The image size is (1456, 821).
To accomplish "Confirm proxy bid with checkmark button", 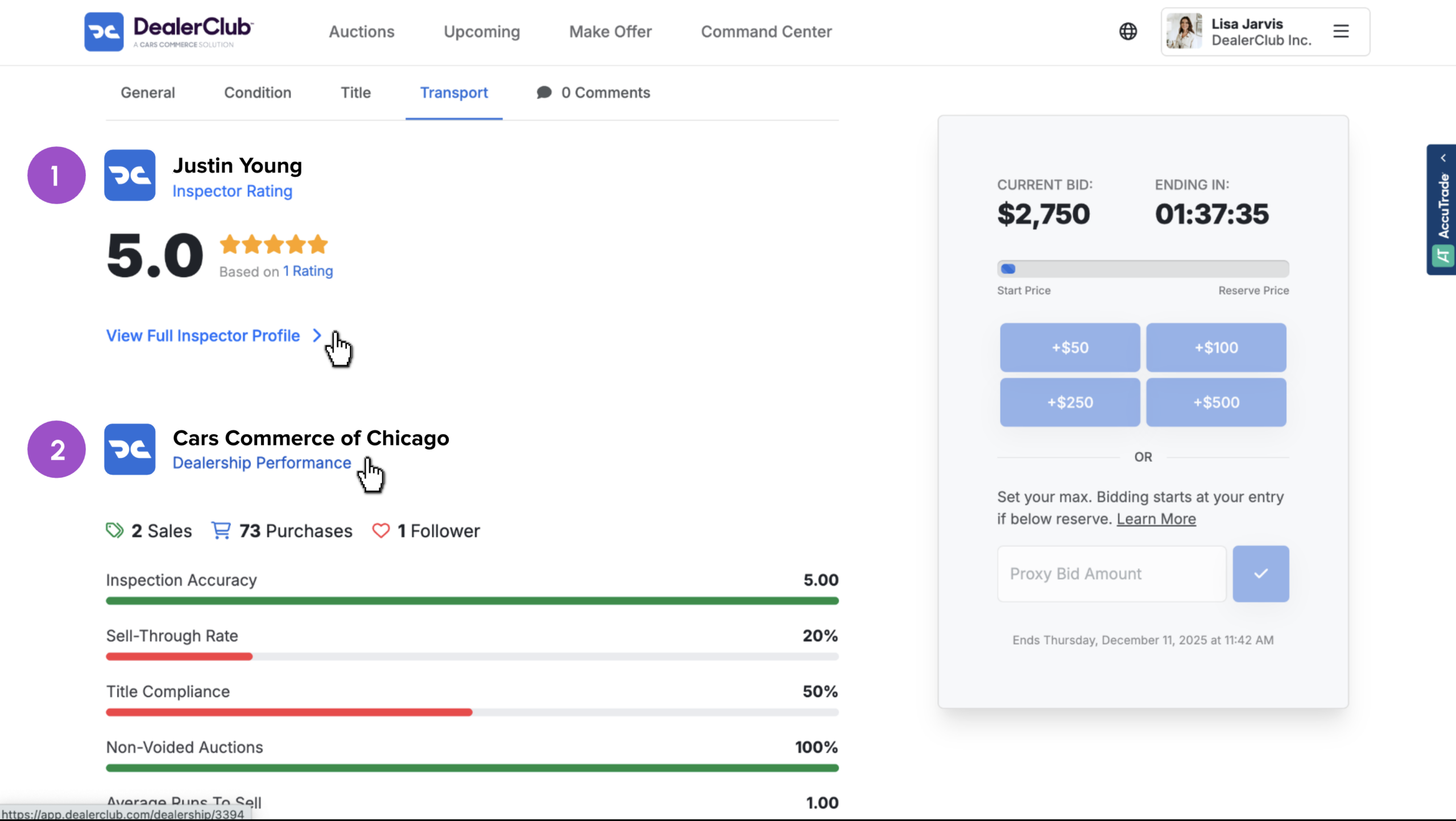I will pyautogui.click(x=1261, y=574).
